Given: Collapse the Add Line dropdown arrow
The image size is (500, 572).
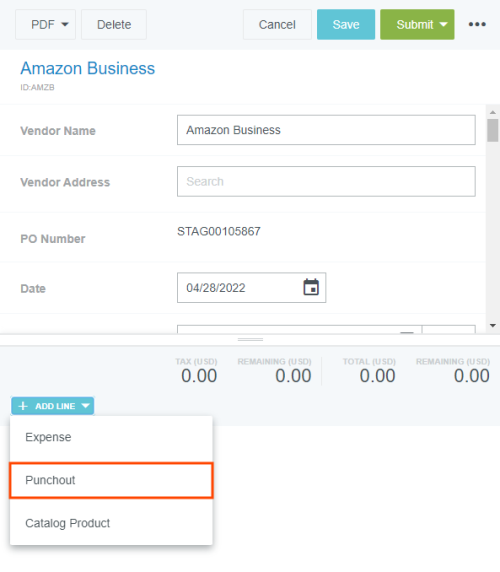Looking at the screenshot, I should [x=86, y=406].
